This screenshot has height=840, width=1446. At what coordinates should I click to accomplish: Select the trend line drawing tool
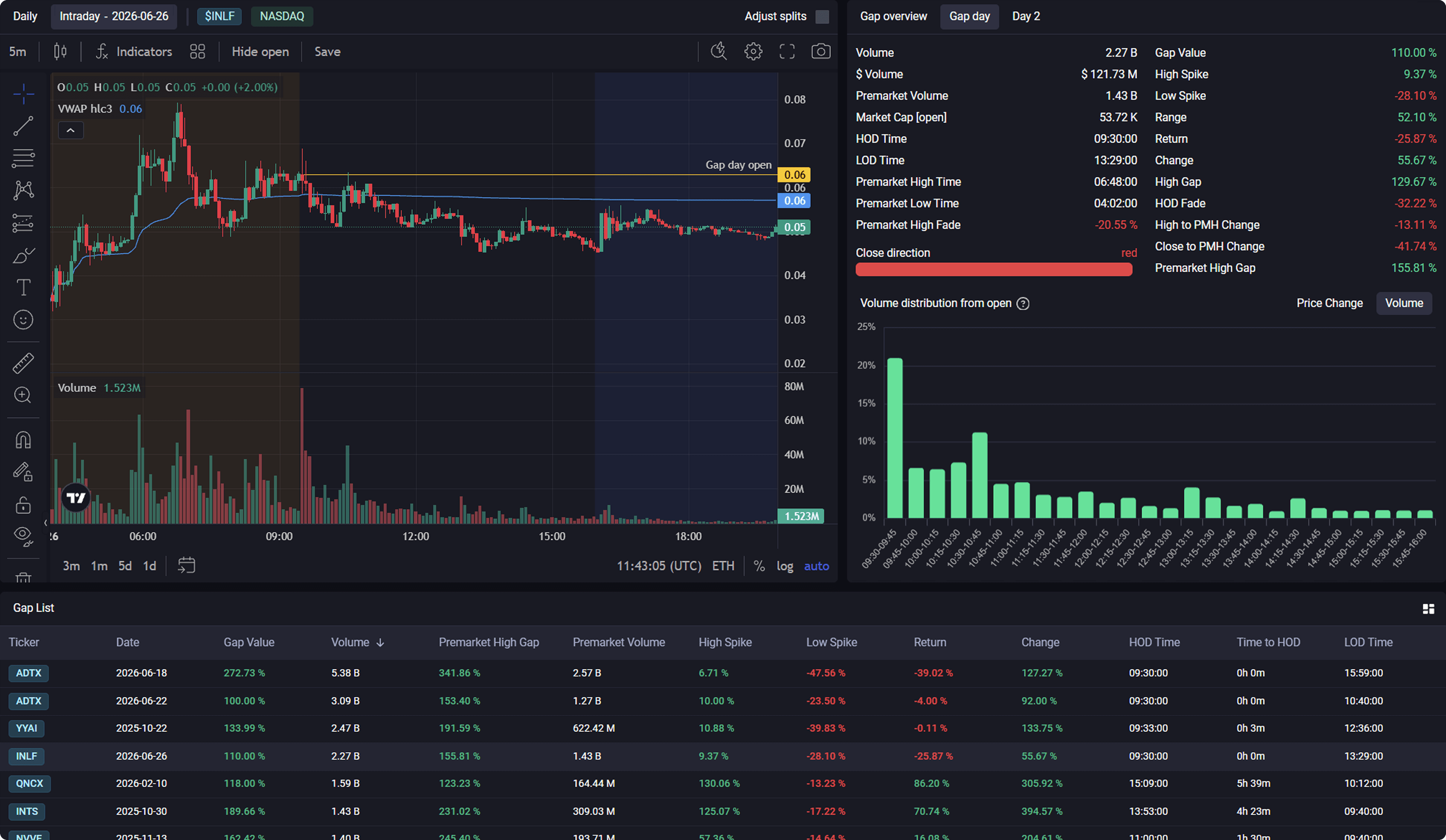[x=23, y=126]
